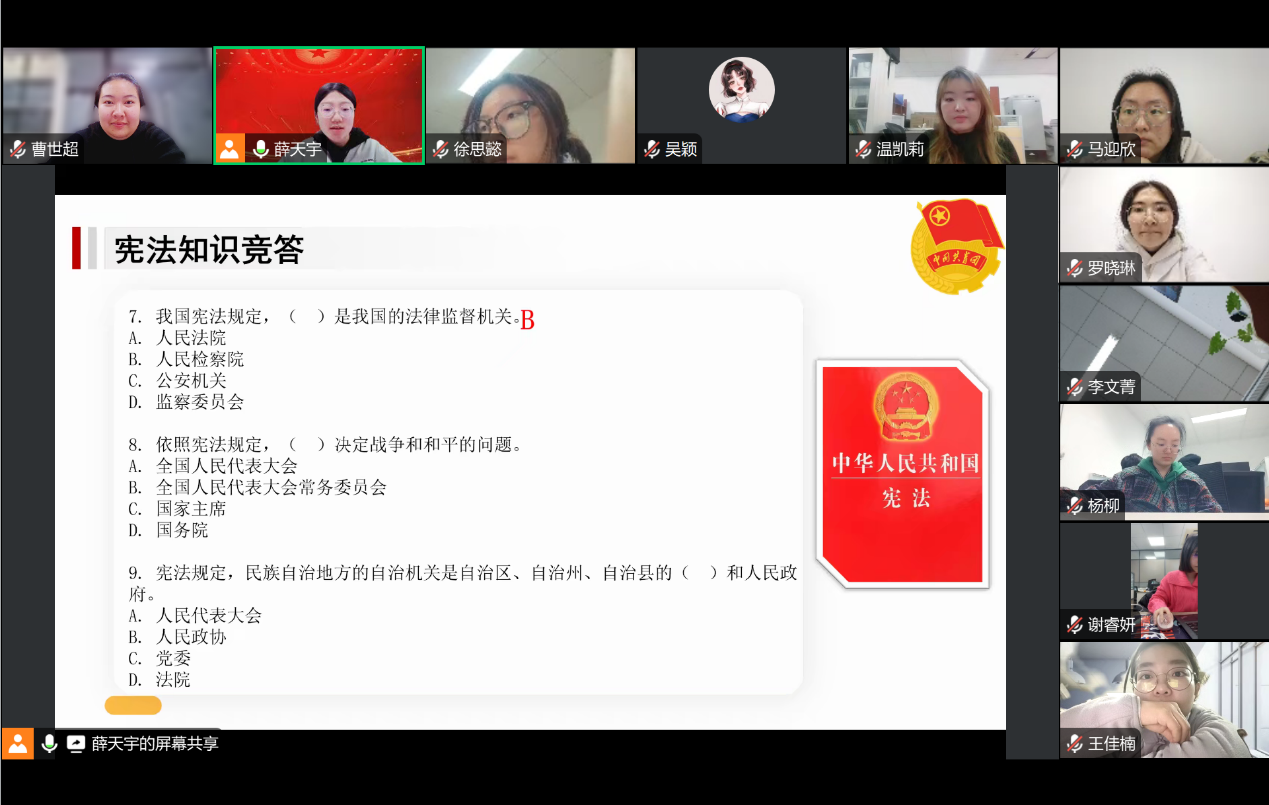Click the muted mic icon next to 温凯莉
Viewport: 1269px width, 805px height.
pyautogui.click(x=864, y=149)
